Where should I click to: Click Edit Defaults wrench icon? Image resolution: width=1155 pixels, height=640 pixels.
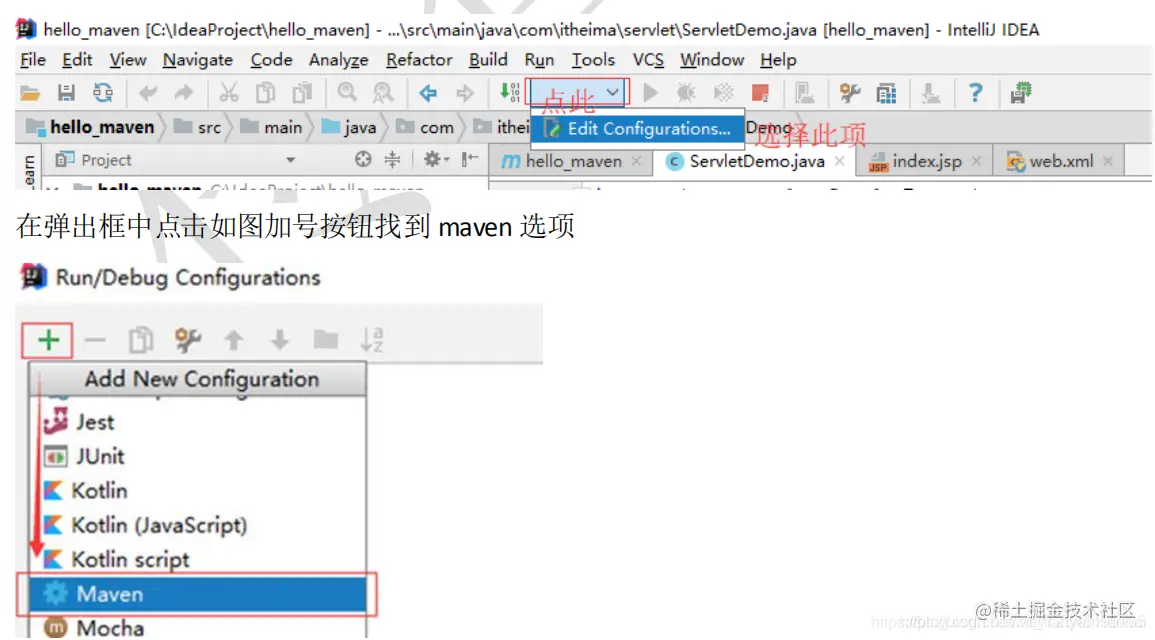pos(188,340)
